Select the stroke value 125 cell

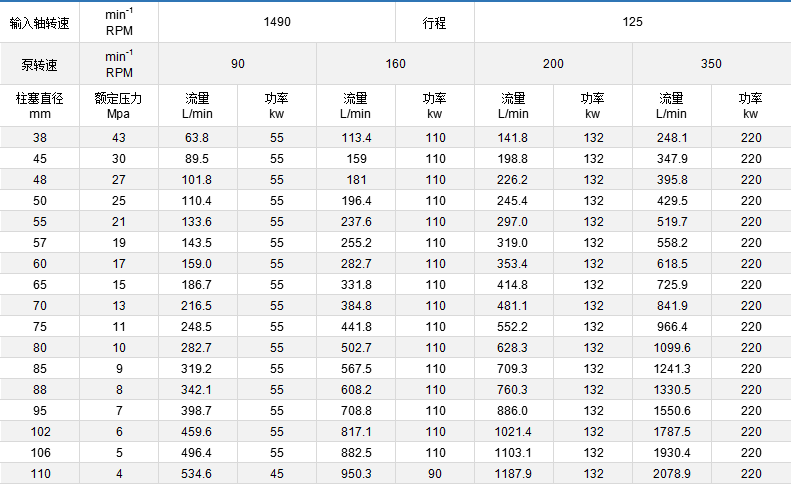[x=632, y=21]
